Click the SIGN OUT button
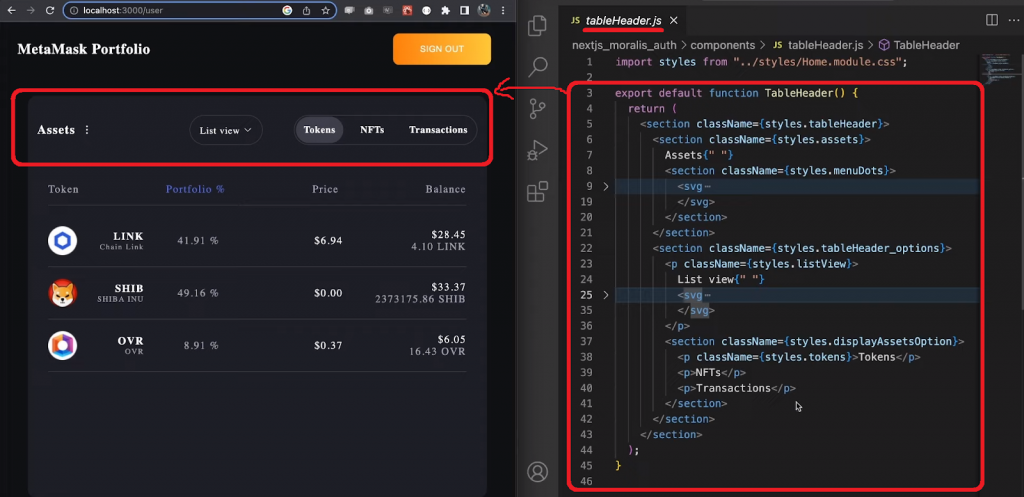 point(441,49)
